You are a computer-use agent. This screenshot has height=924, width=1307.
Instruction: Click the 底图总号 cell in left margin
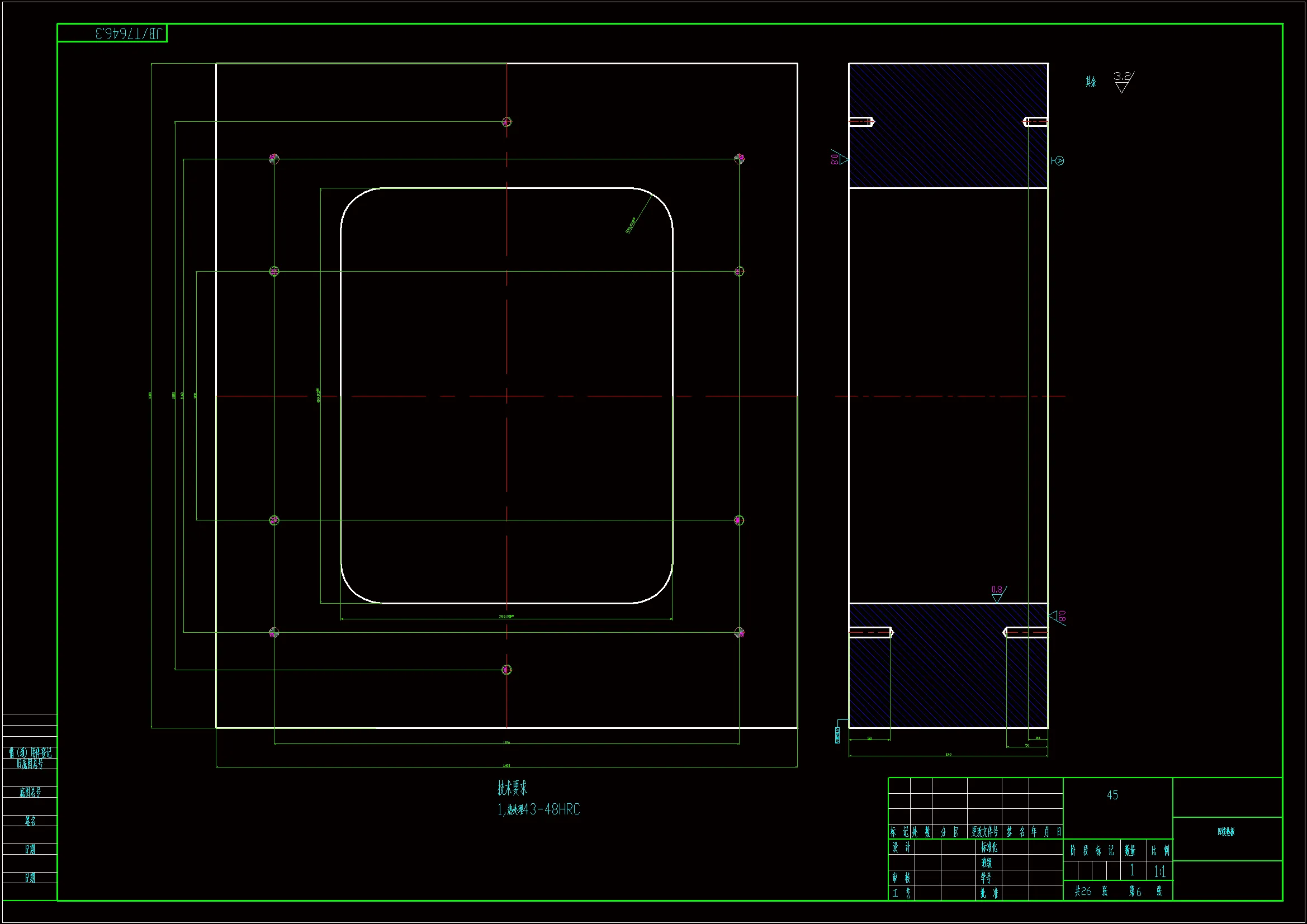click(30, 792)
